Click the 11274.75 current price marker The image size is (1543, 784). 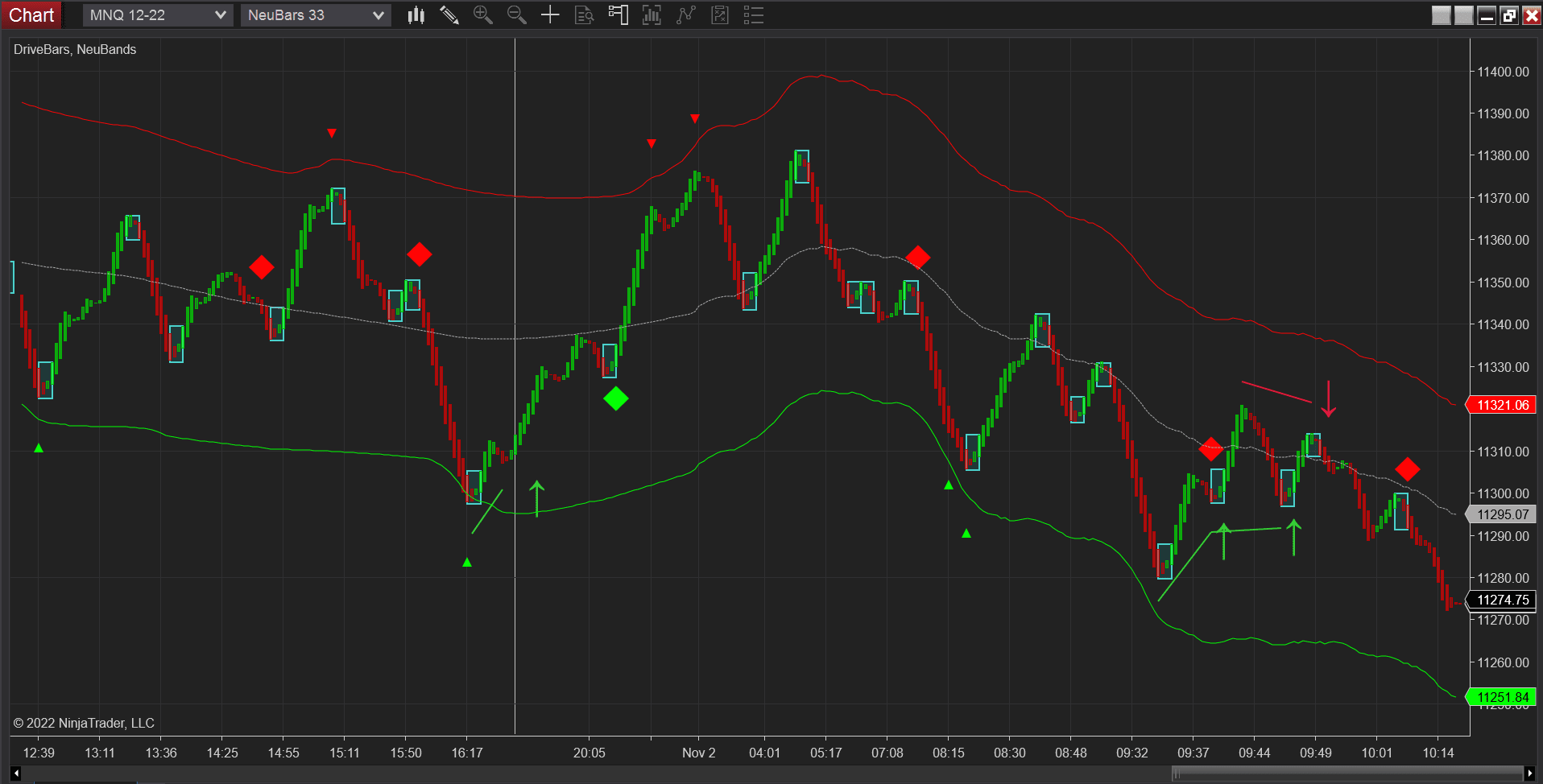(x=1501, y=600)
